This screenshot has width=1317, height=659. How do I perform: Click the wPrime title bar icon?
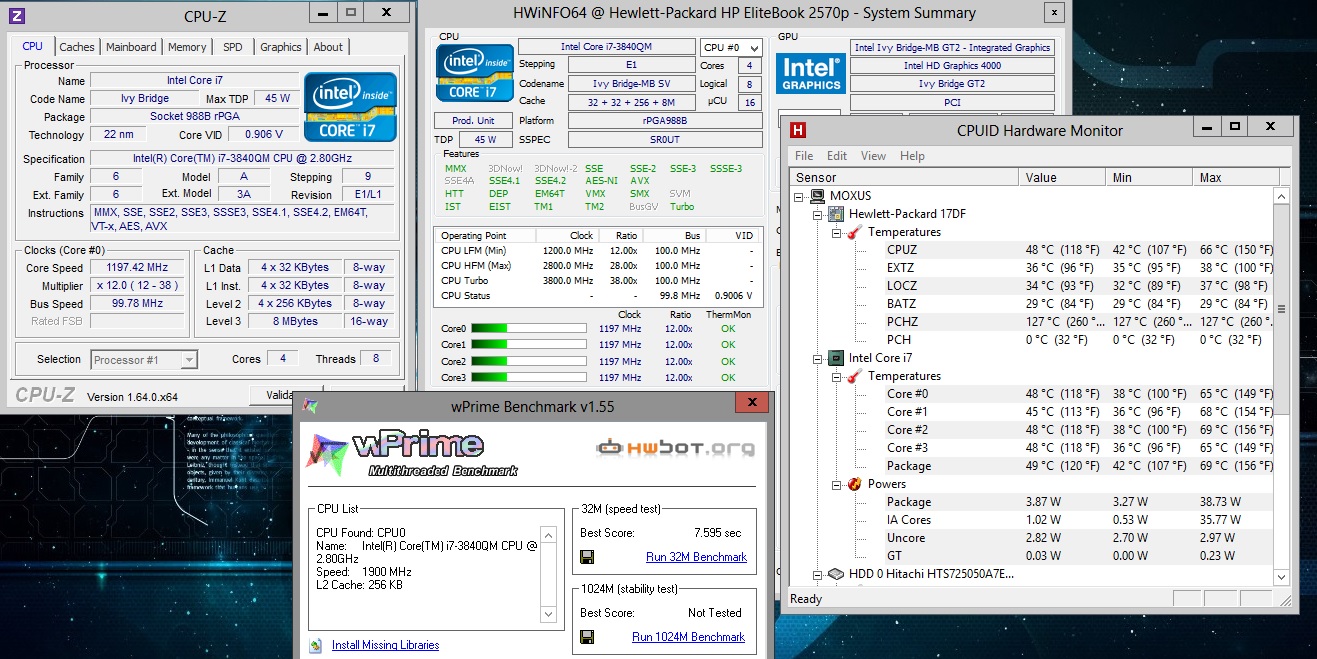[x=311, y=407]
